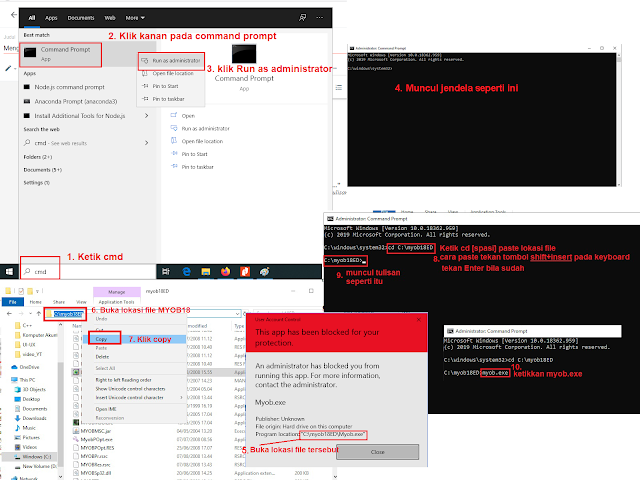640x480 pixels.
Task: Open the View tab in File Explorer ribbon
Action: point(81,302)
